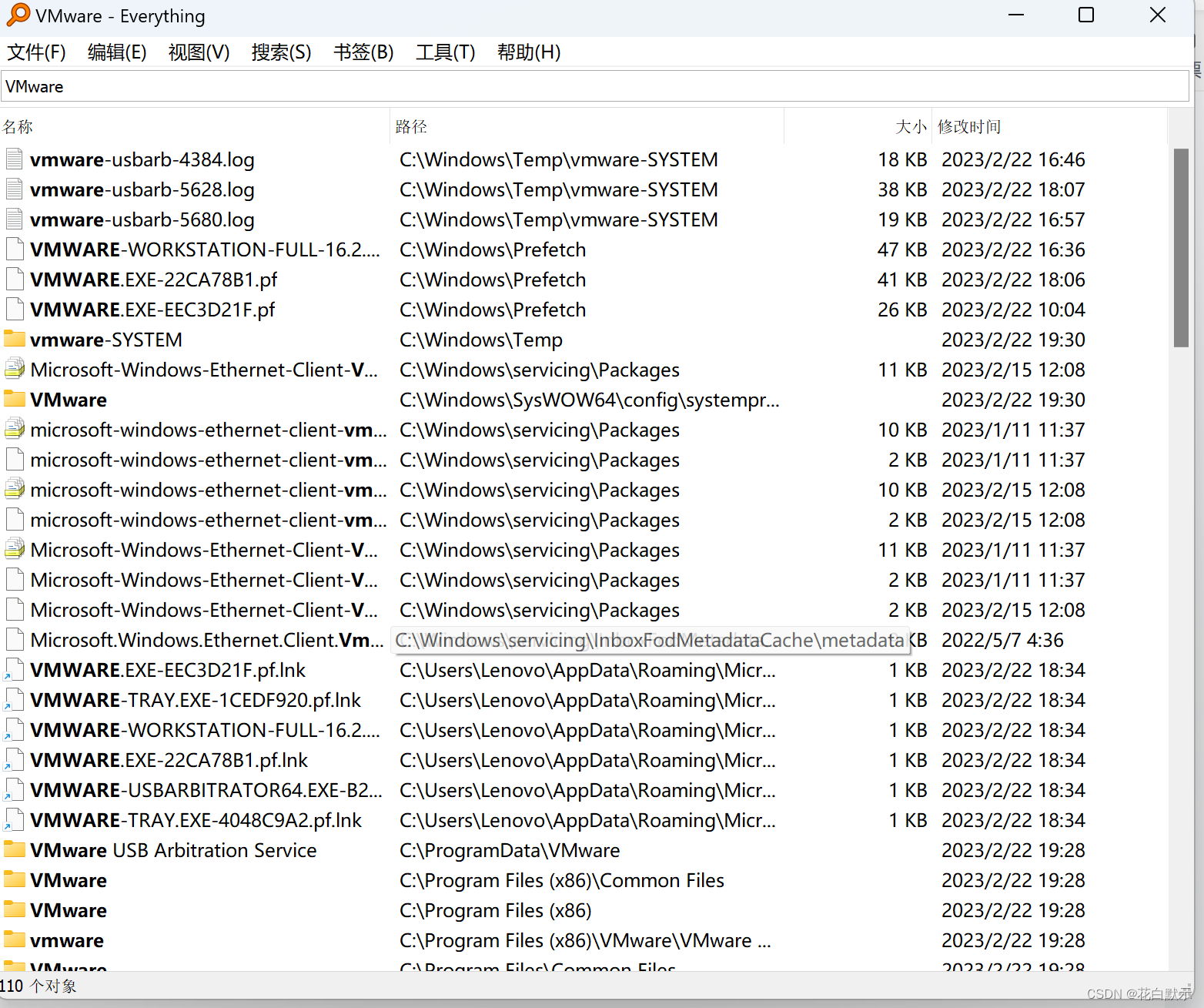This screenshot has height=1008, width=1204.
Task: Open the VMware USB Arbitration Service folder icon
Action: coord(14,849)
